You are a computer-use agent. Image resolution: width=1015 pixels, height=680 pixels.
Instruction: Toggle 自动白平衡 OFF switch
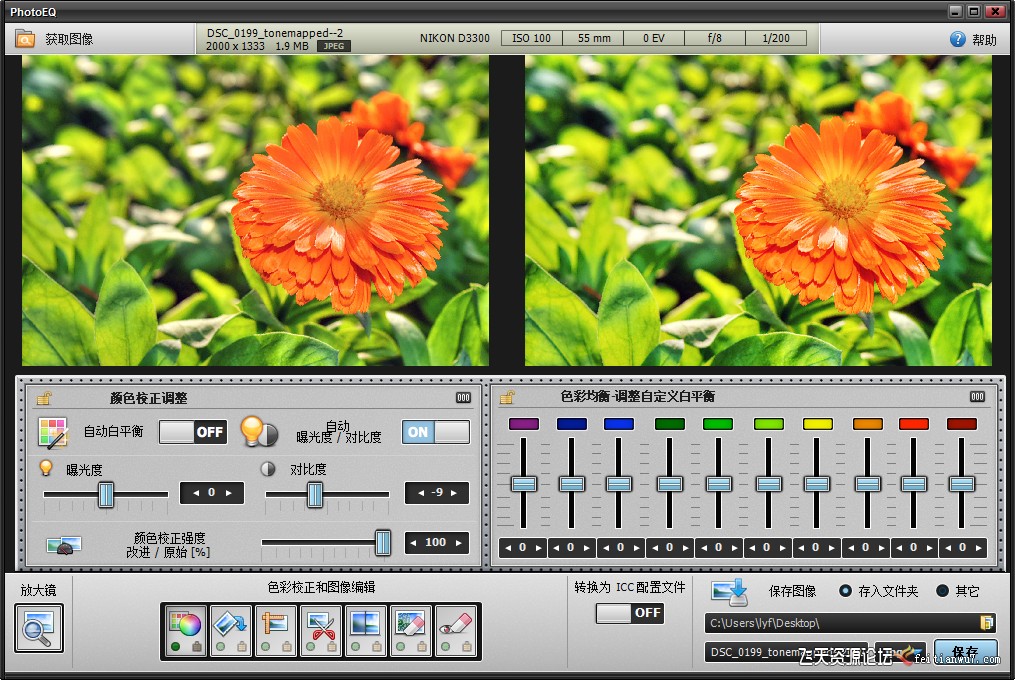(193, 433)
